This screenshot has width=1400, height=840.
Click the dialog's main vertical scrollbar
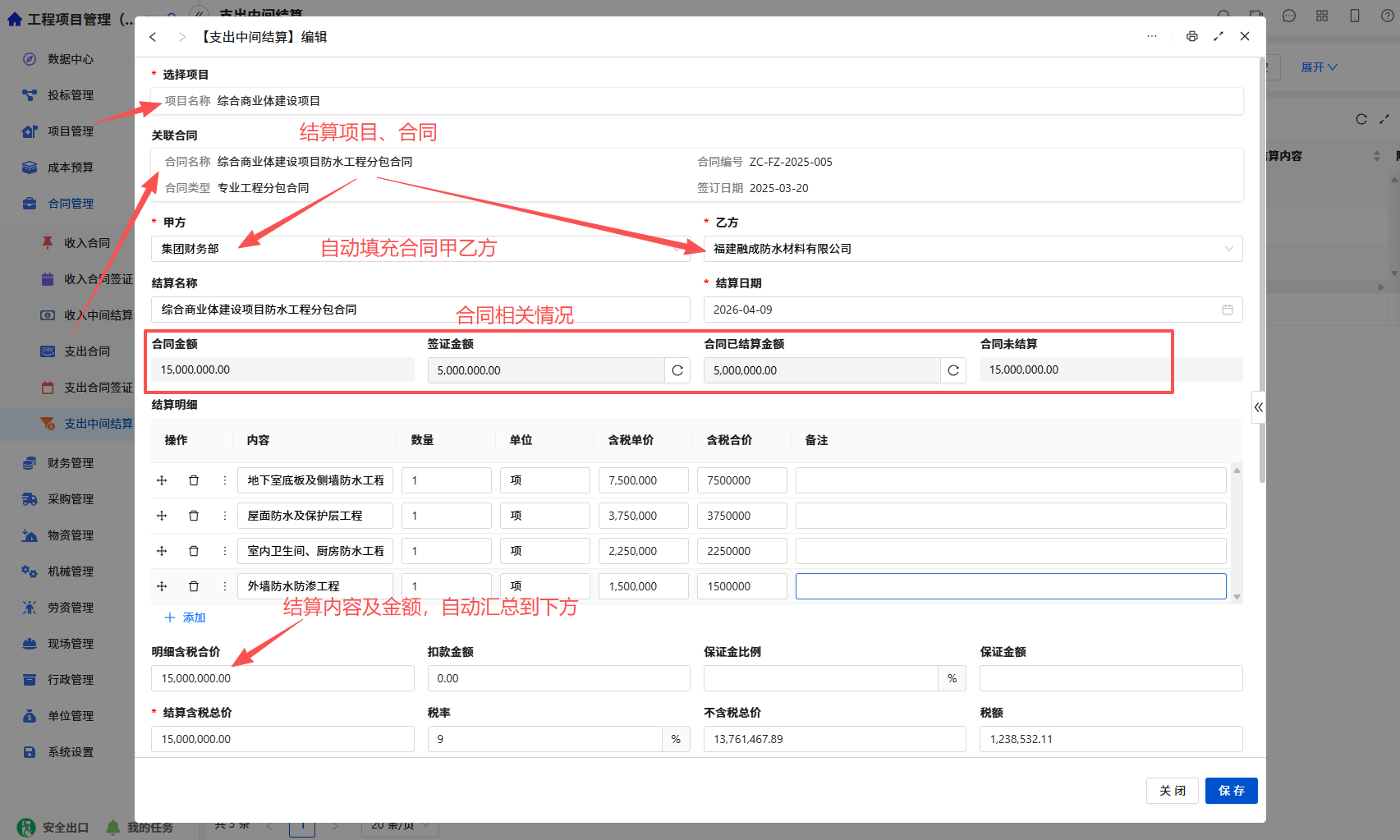1262,271
